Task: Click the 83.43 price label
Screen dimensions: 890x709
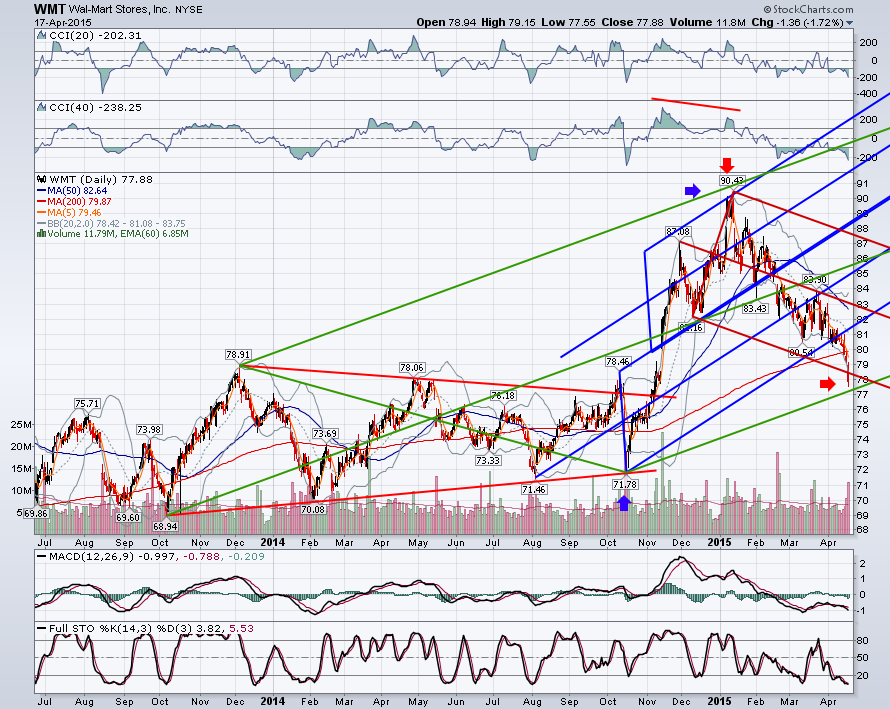Action: click(755, 309)
